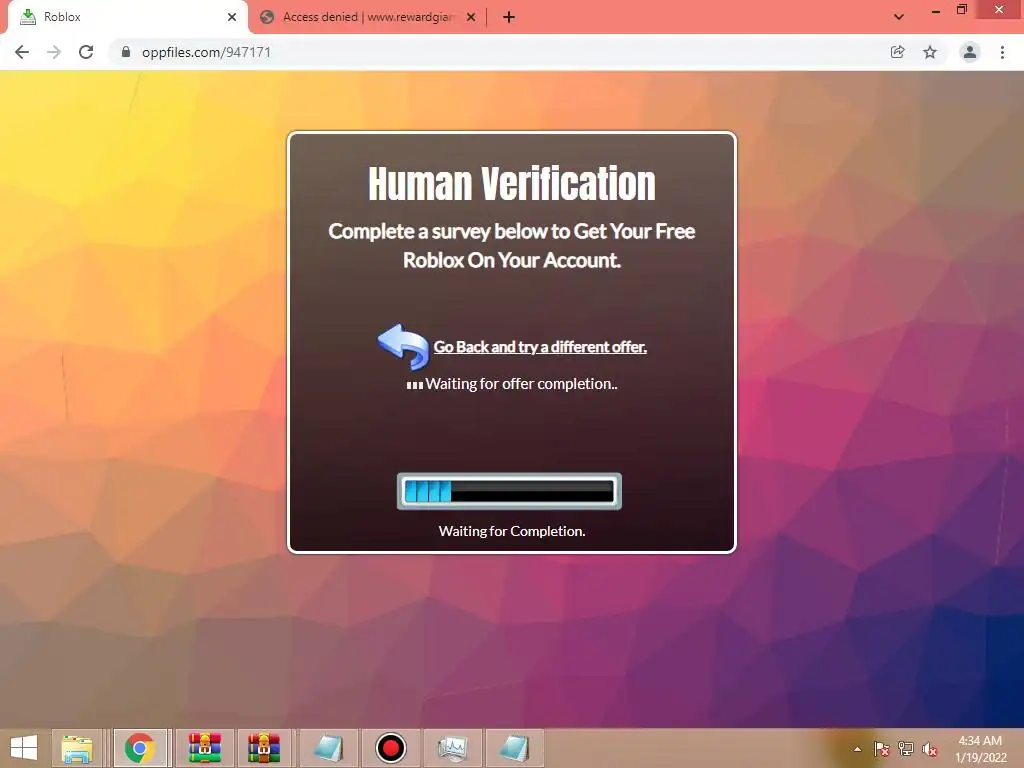Open File Explorer from the taskbar
Image resolution: width=1024 pixels, height=768 pixels.
tap(77, 748)
